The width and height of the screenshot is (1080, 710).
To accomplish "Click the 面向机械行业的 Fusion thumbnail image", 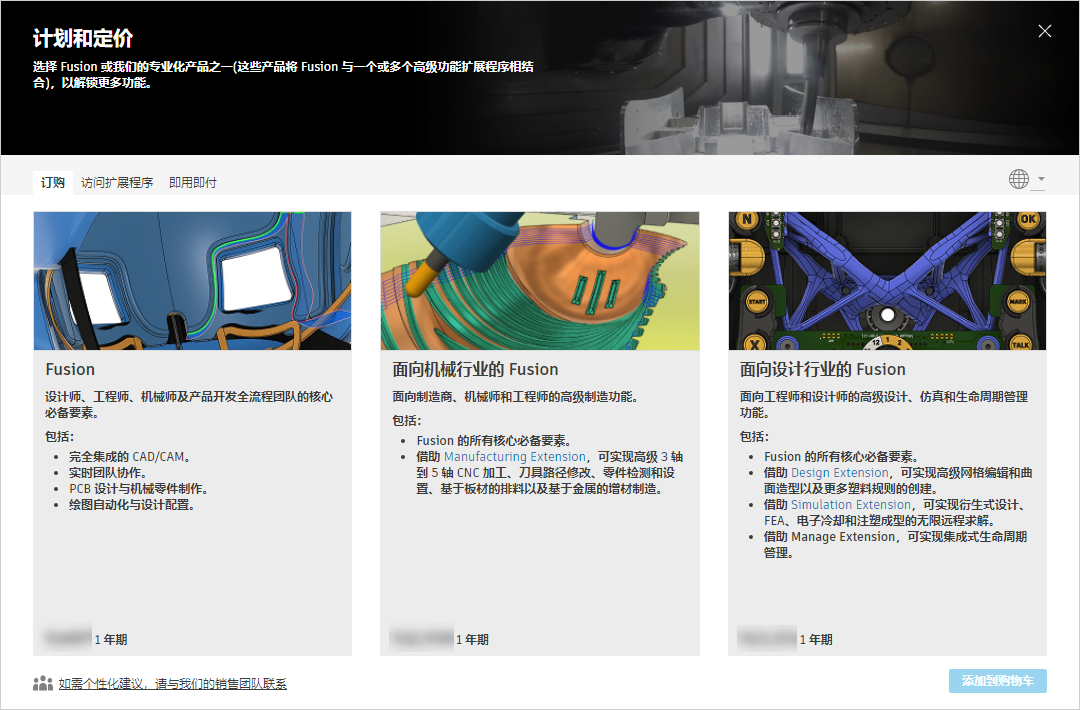I will point(539,281).
